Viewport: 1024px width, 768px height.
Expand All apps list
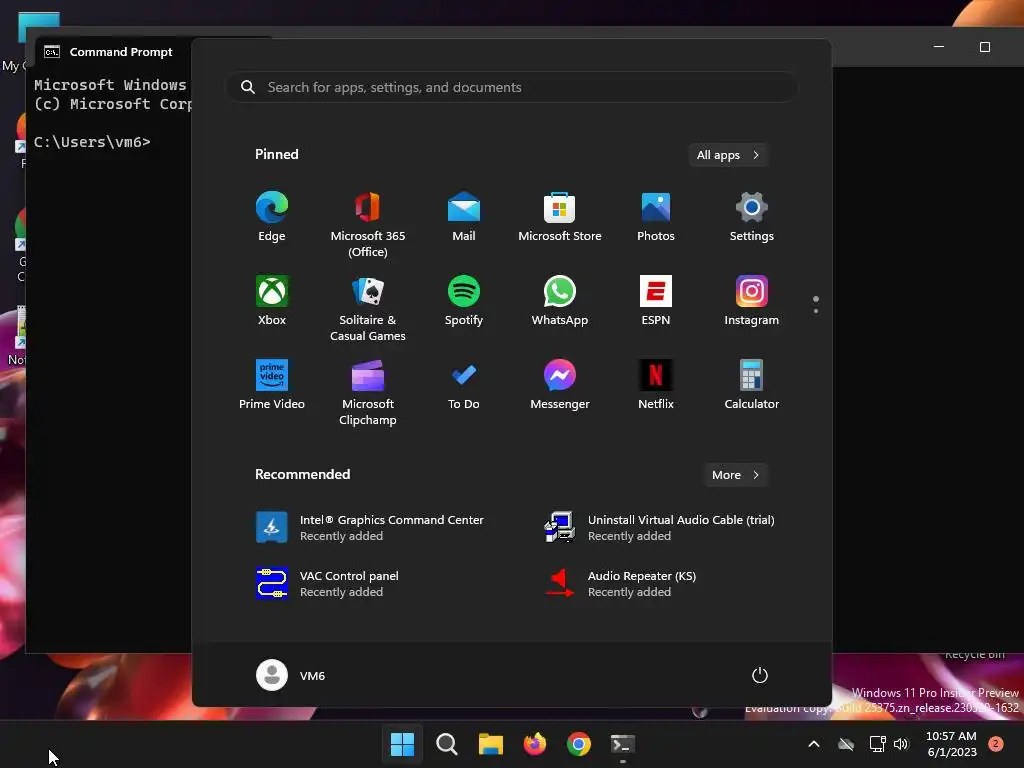click(728, 155)
